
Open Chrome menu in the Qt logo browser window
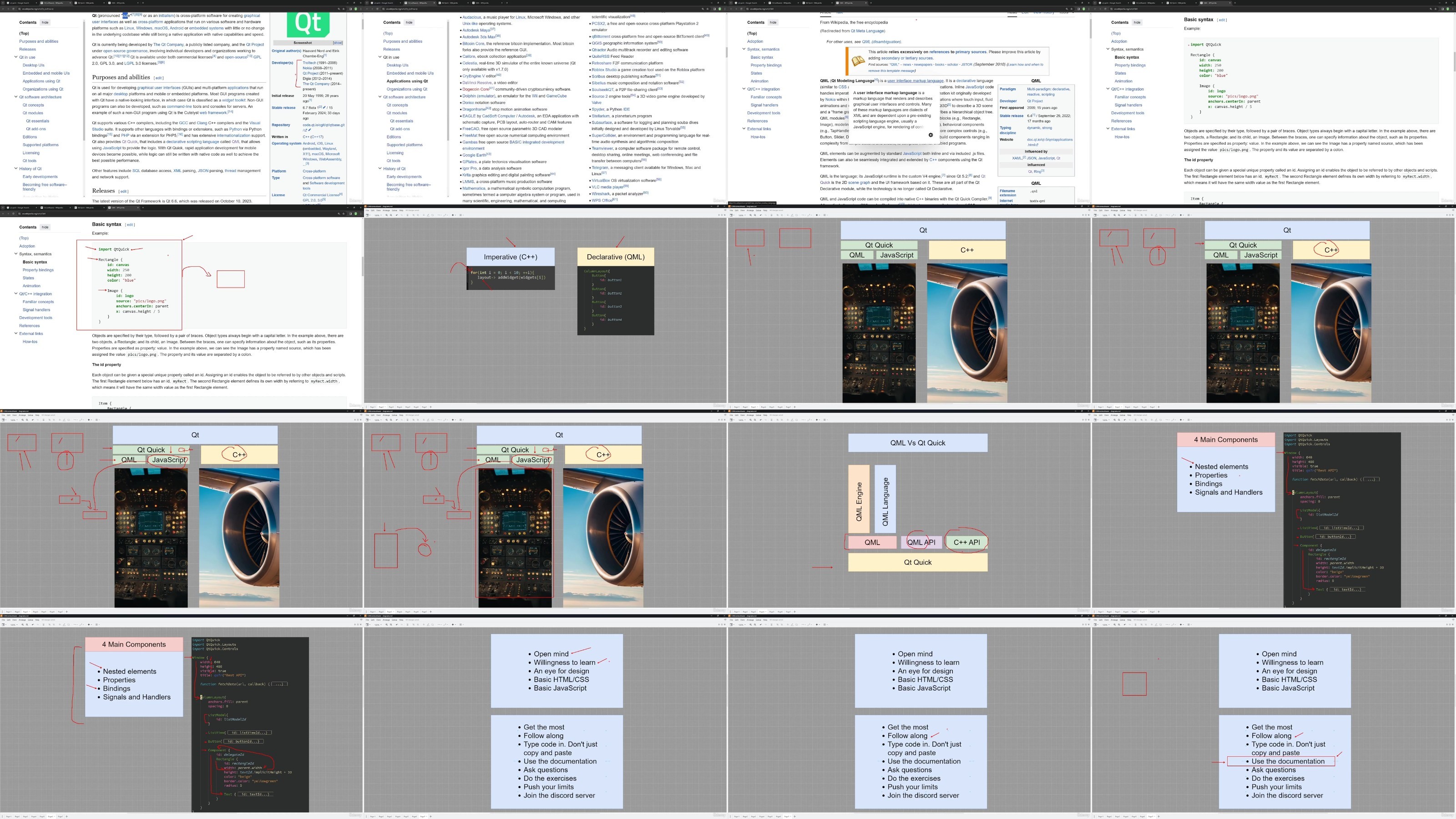coord(361,9)
